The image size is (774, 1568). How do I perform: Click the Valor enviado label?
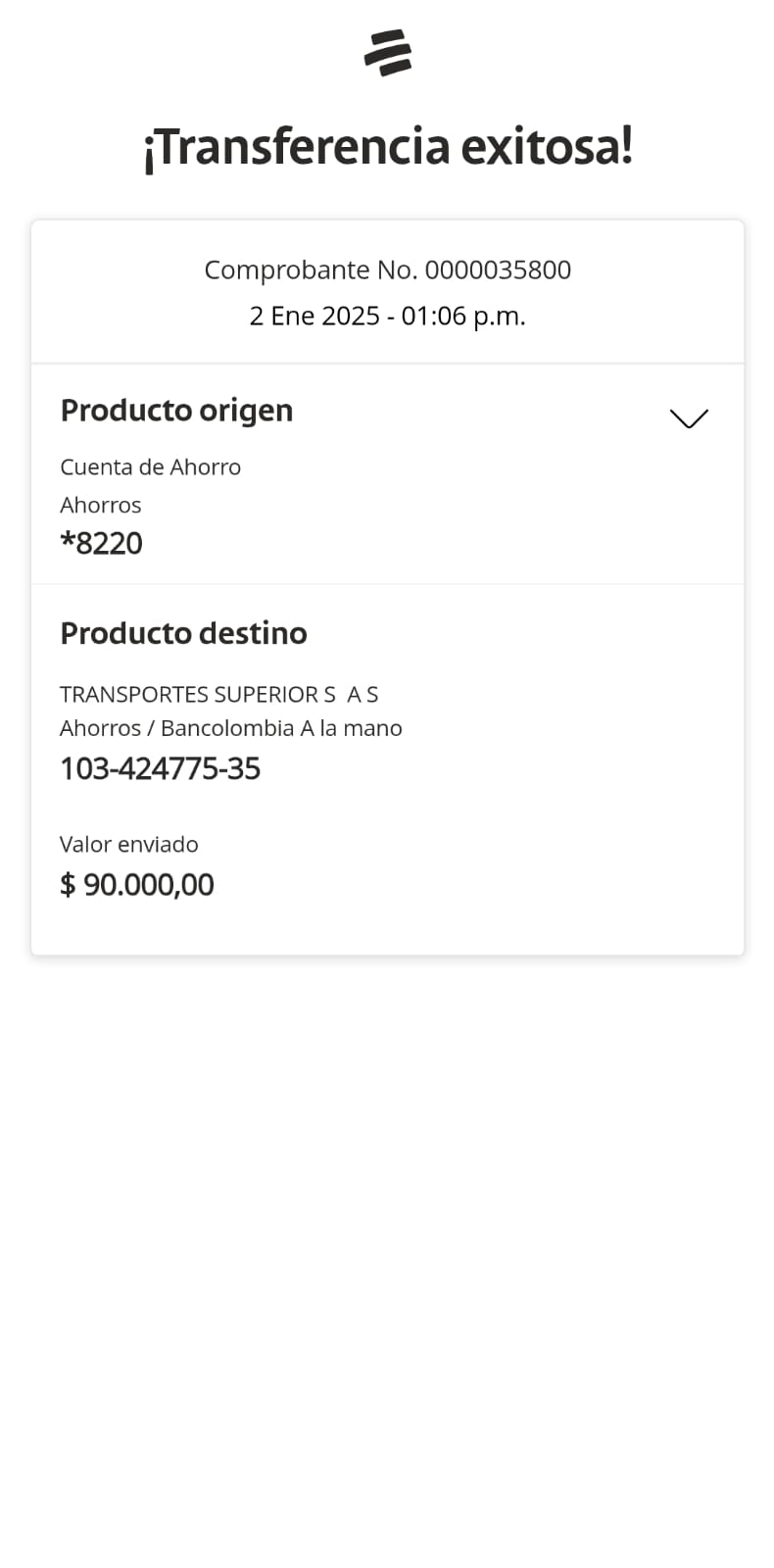point(128,845)
